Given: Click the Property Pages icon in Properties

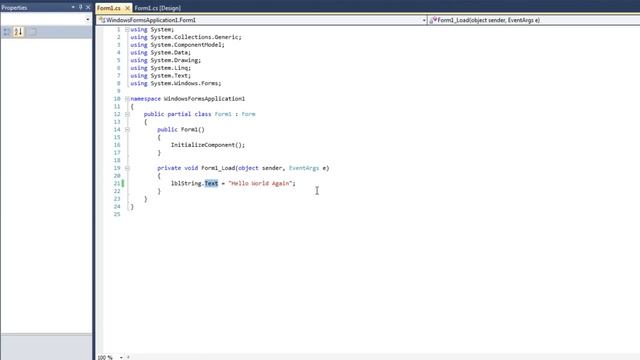Looking at the screenshot, I should click(x=33, y=32).
